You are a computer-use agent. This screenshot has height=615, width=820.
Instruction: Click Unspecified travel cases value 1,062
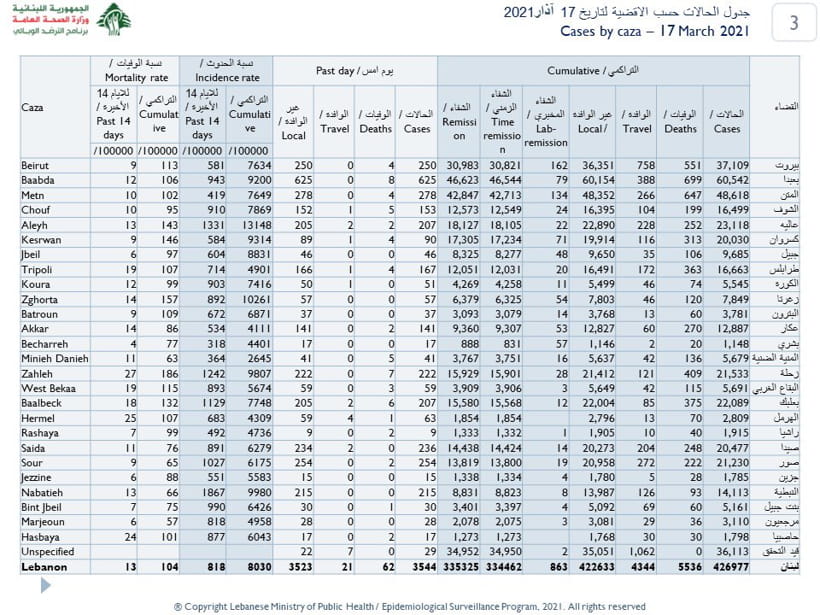pos(641,551)
